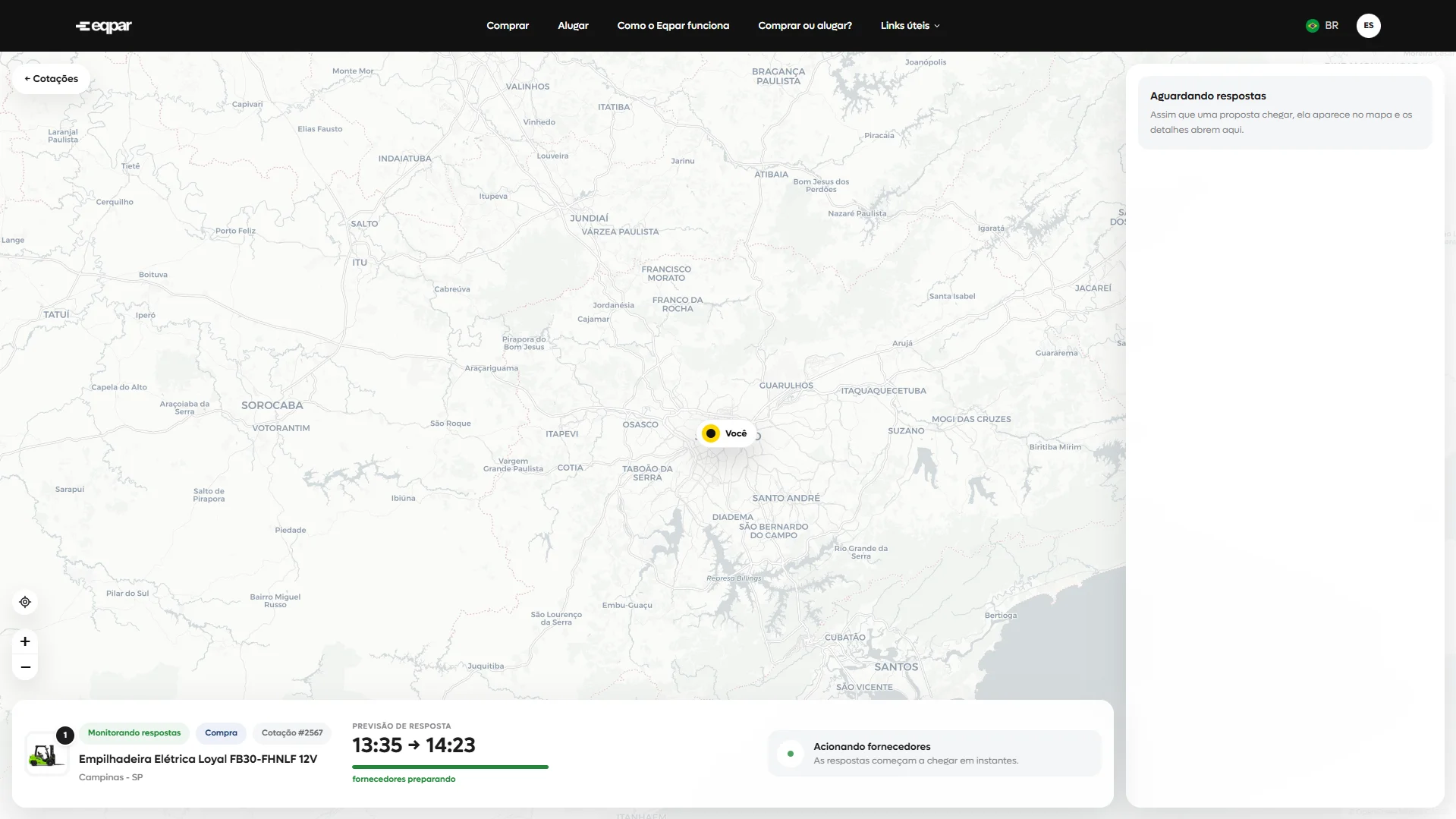The height and width of the screenshot is (819, 1456).
Task: Click the Eqpar logo
Action: [x=104, y=27]
